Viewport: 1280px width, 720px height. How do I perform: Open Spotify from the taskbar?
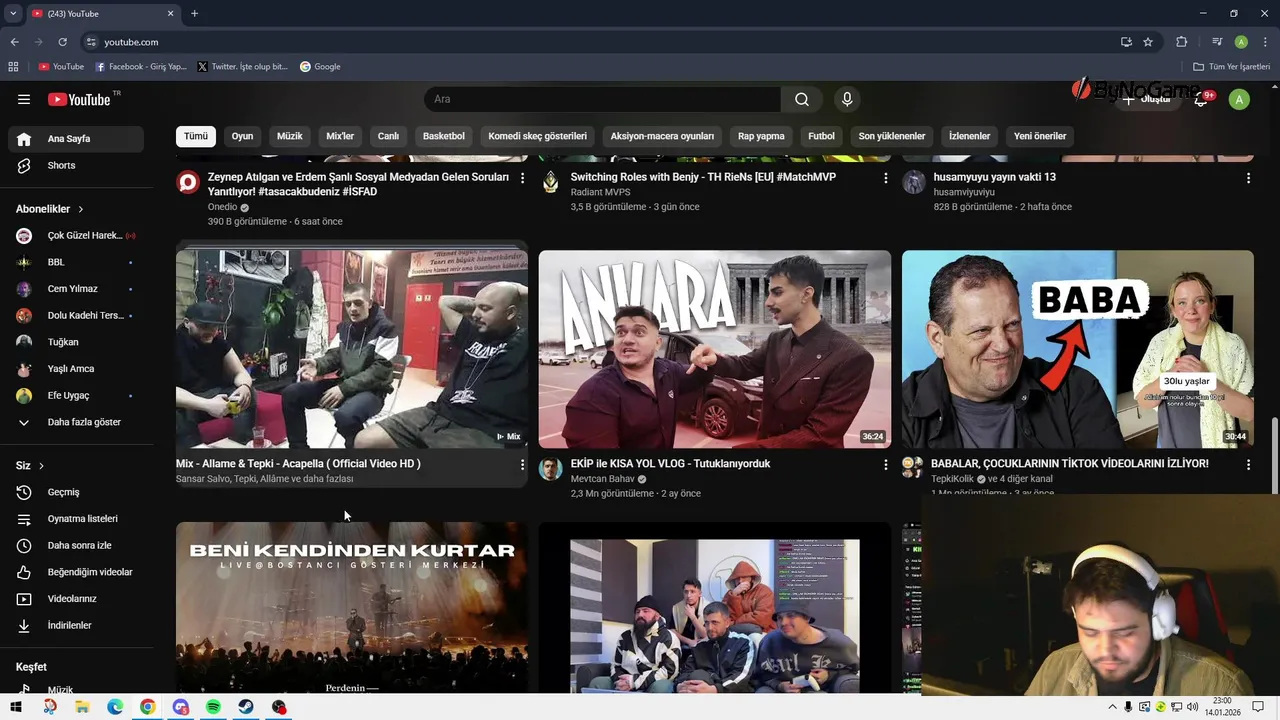tap(213, 707)
